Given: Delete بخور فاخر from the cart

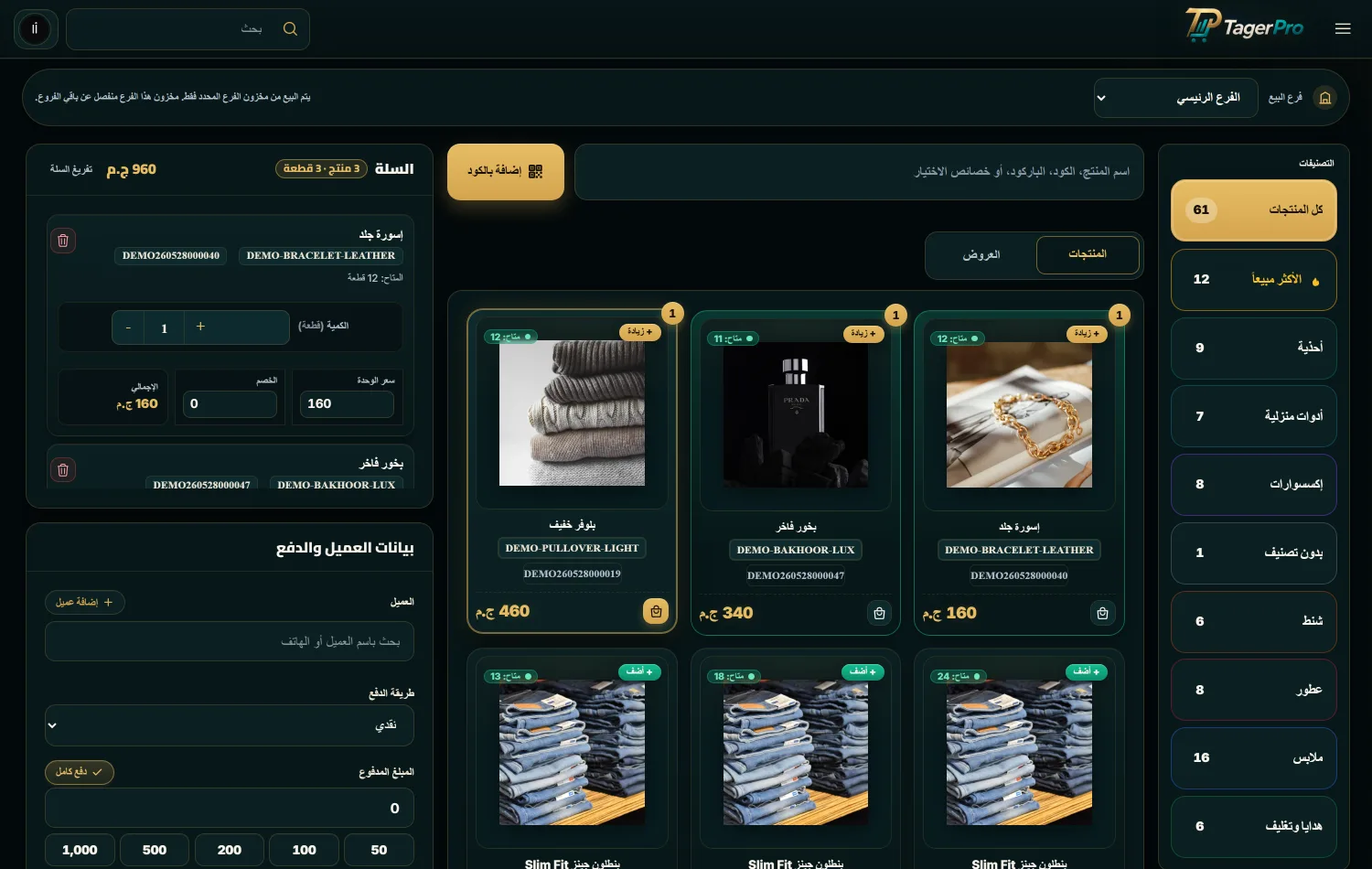Looking at the screenshot, I should tap(63, 470).
